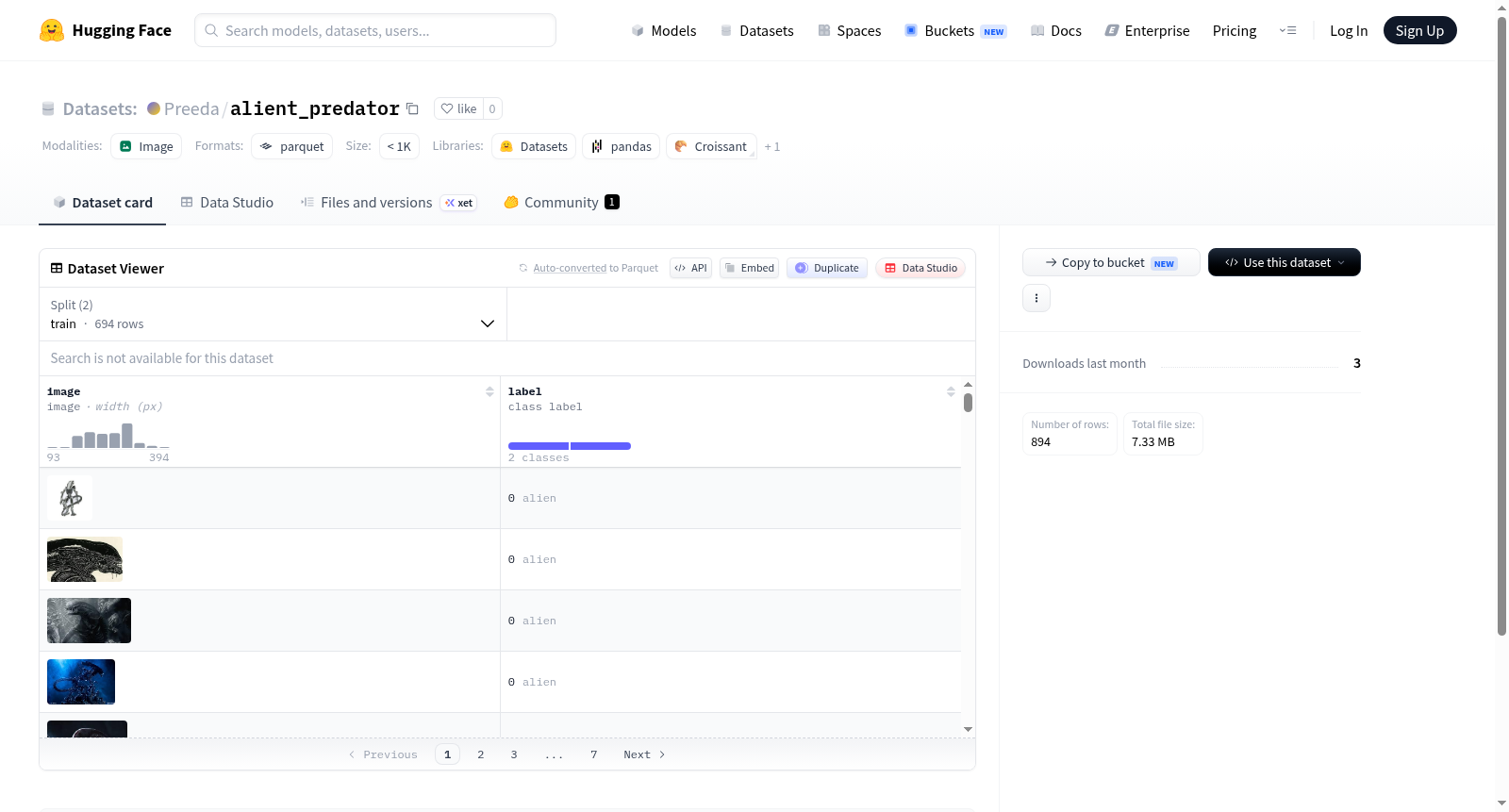Sort by the label column arrows

[x=951, y=391]
